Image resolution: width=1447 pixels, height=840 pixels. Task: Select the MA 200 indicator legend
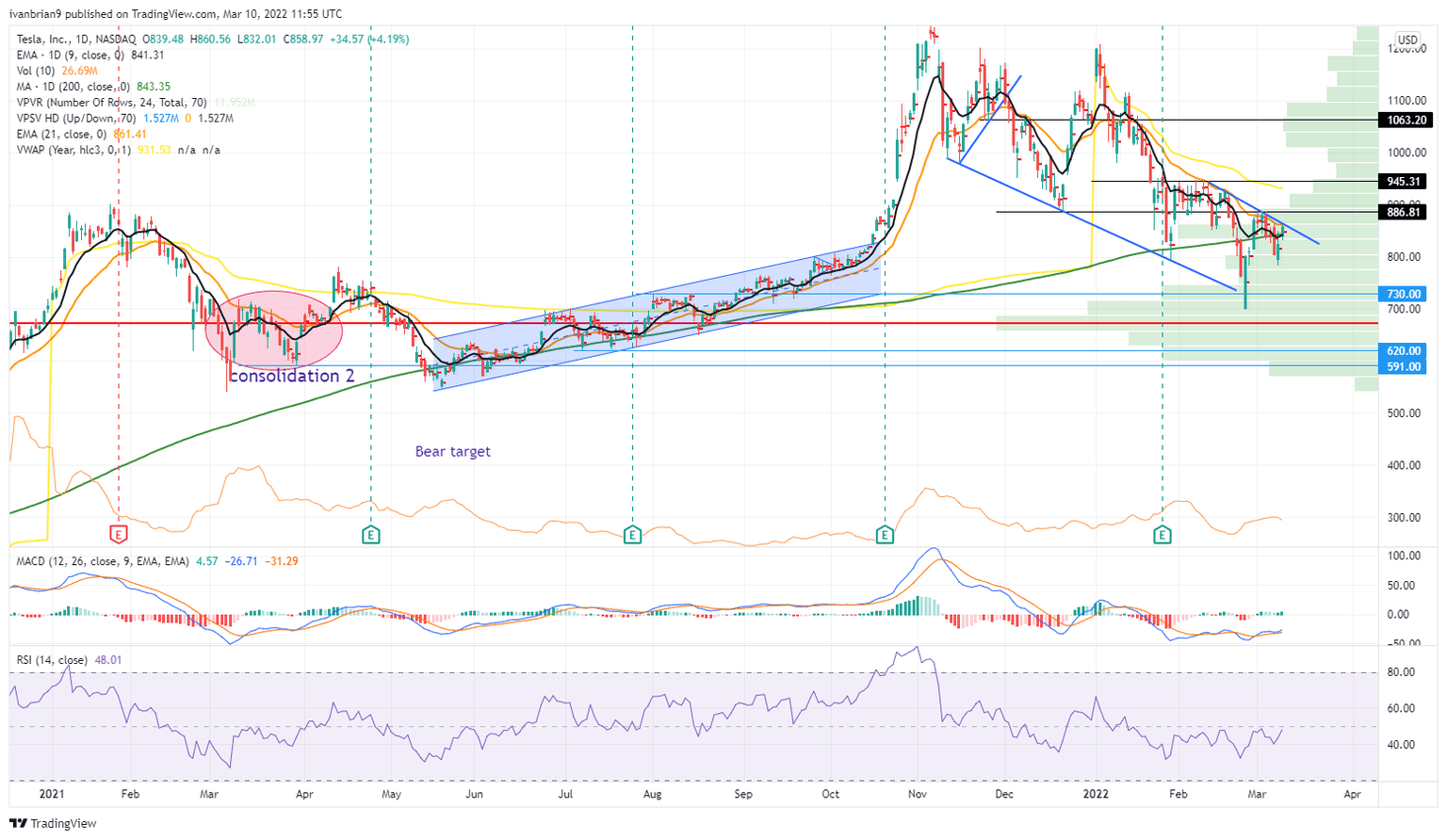click(91, 87)
